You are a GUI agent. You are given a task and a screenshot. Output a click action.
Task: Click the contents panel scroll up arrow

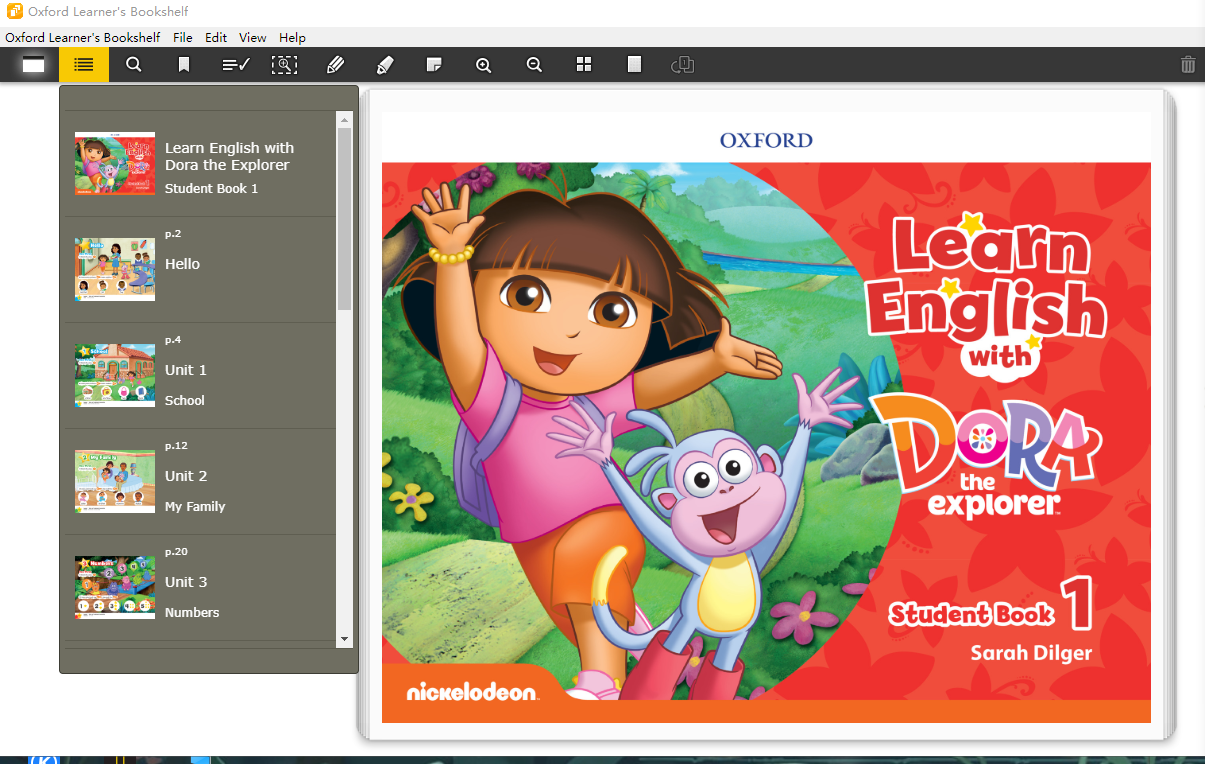pos(345,120)
